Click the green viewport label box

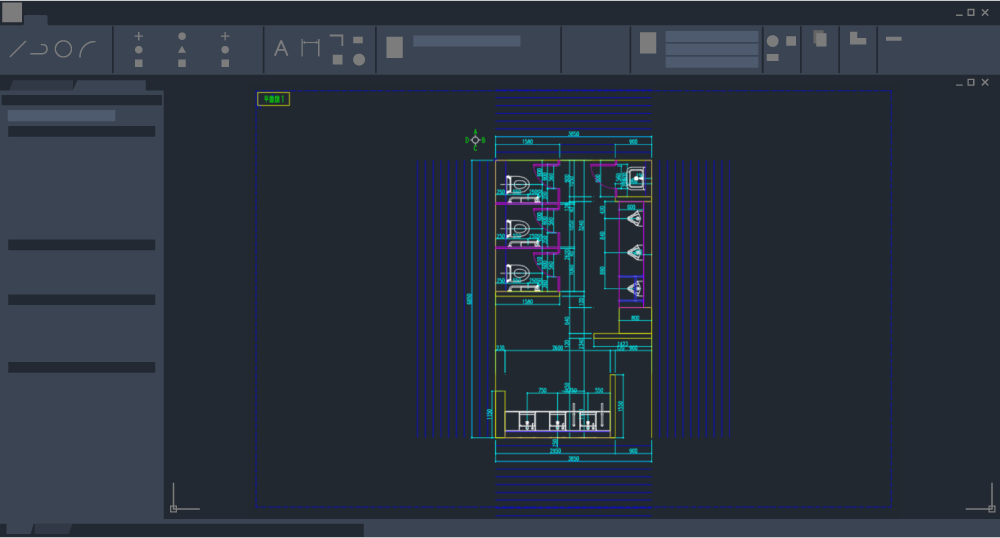(x=273, y=99)
